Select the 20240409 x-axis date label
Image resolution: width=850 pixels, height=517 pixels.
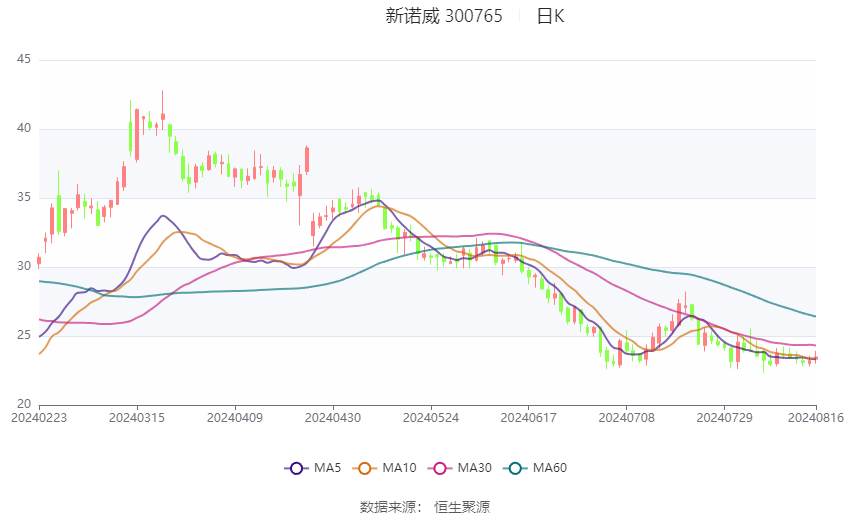235,418
